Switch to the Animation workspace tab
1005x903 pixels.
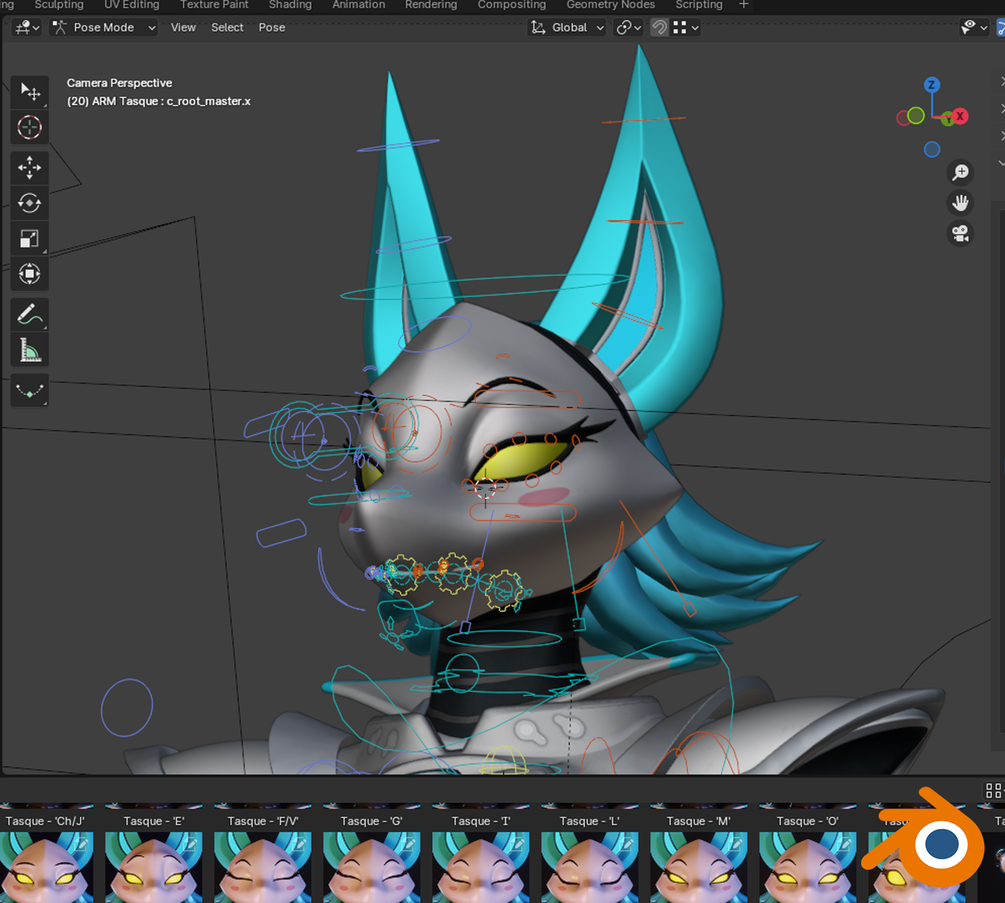click(x=358, y=5)
